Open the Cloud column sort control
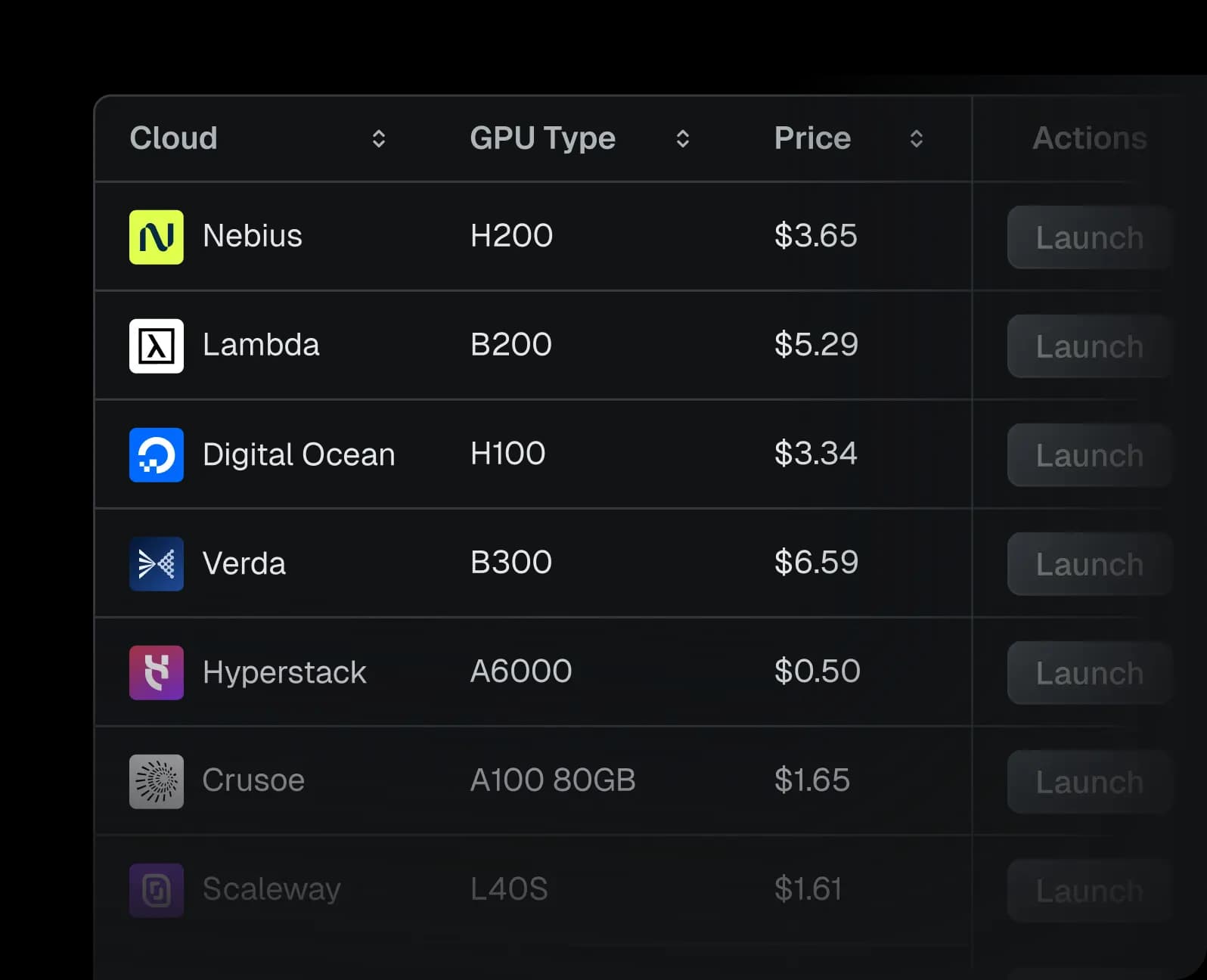The image size is (1207, 980). 378,138
